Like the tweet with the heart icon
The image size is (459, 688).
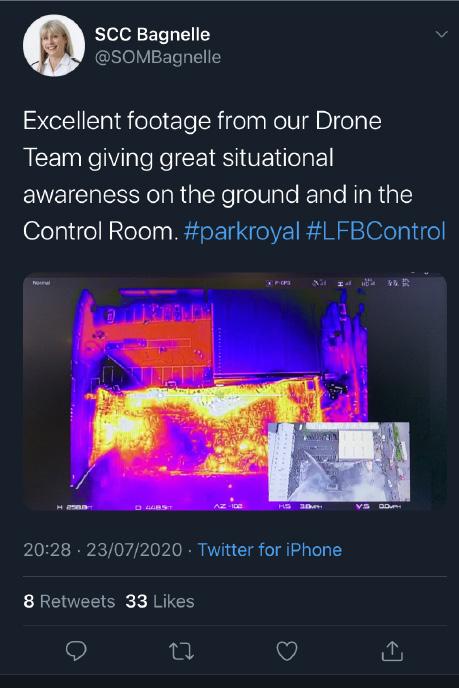(x=287, y=651)
